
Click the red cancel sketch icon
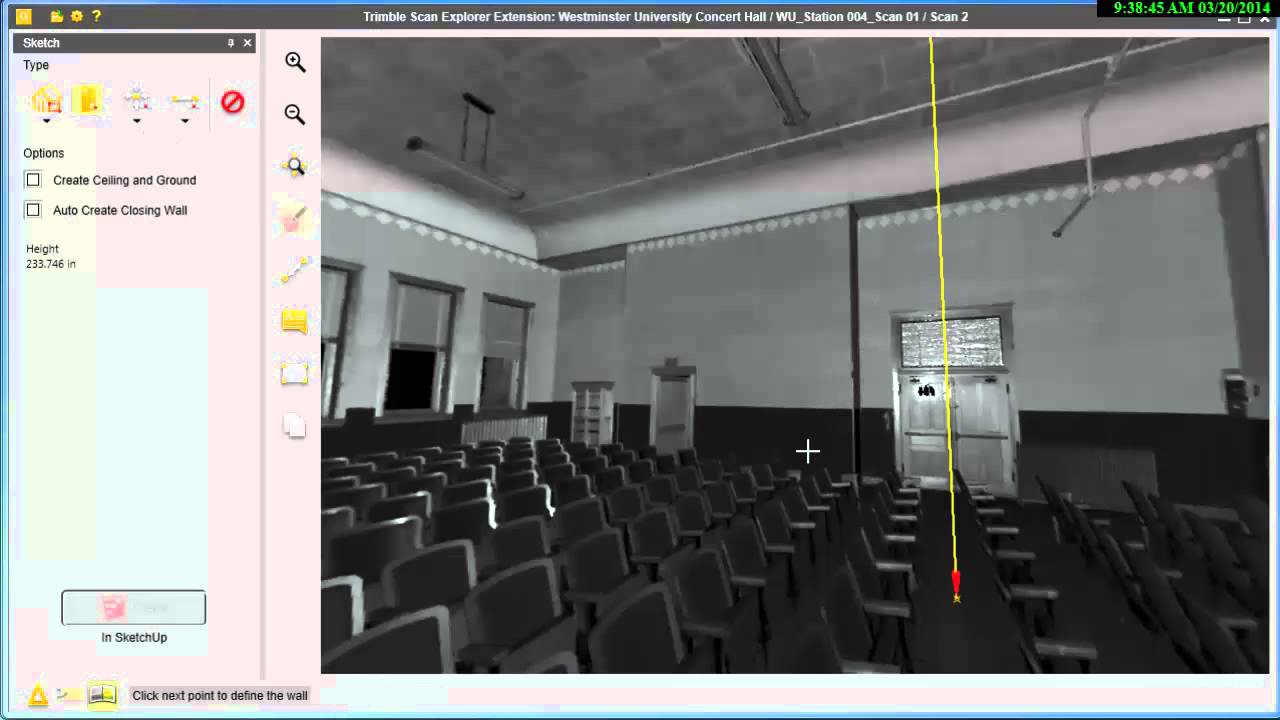(x=232, y=101)
